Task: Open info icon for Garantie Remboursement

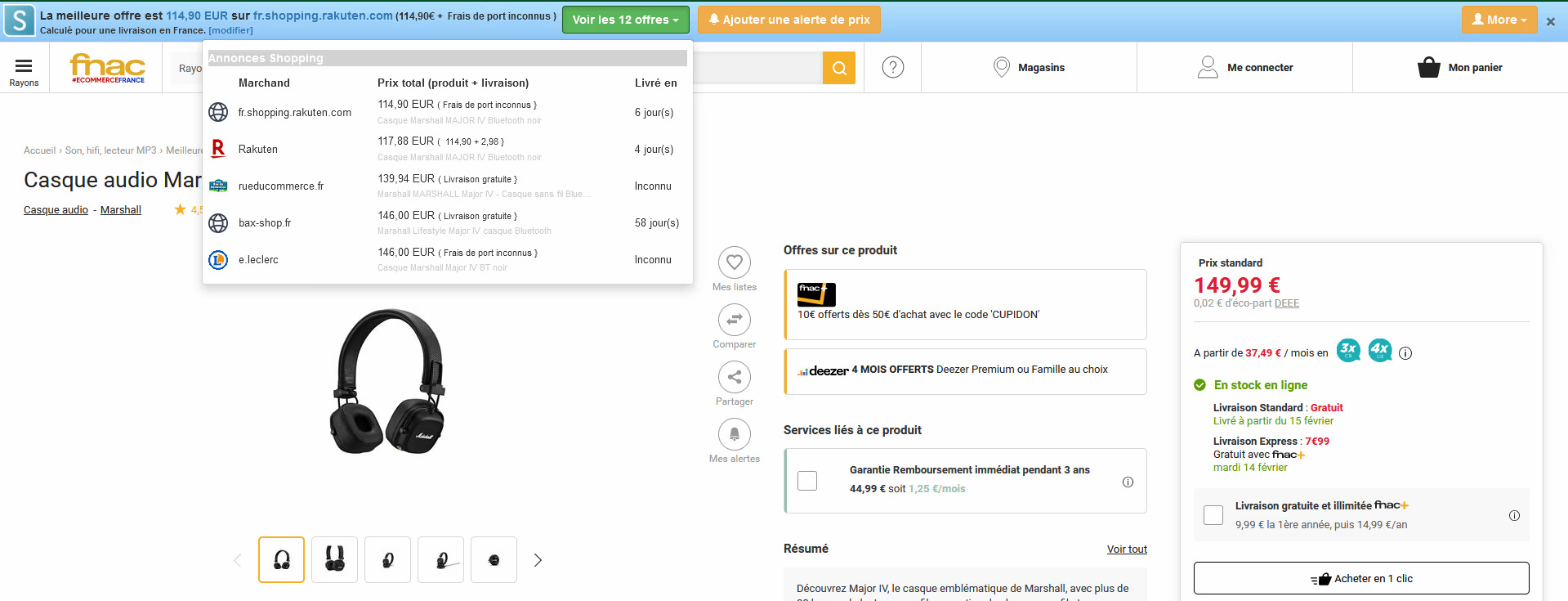Action: pyautogui.click(x=1128, y=482)
